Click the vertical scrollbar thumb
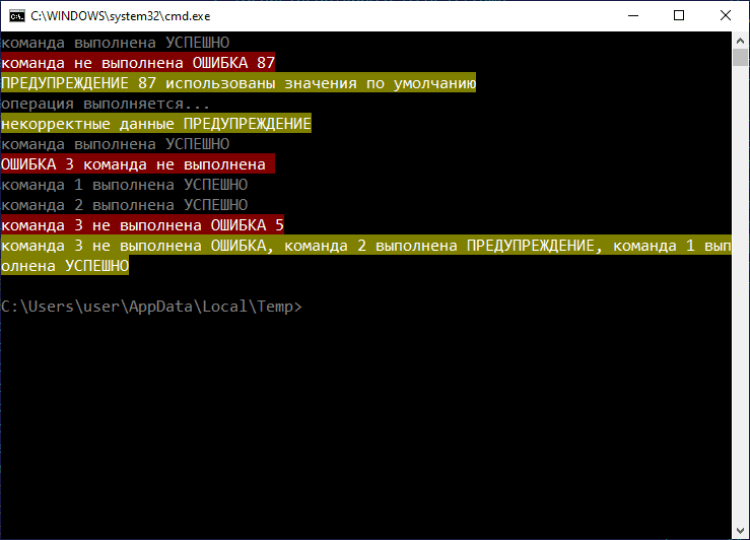 point(740,58)
